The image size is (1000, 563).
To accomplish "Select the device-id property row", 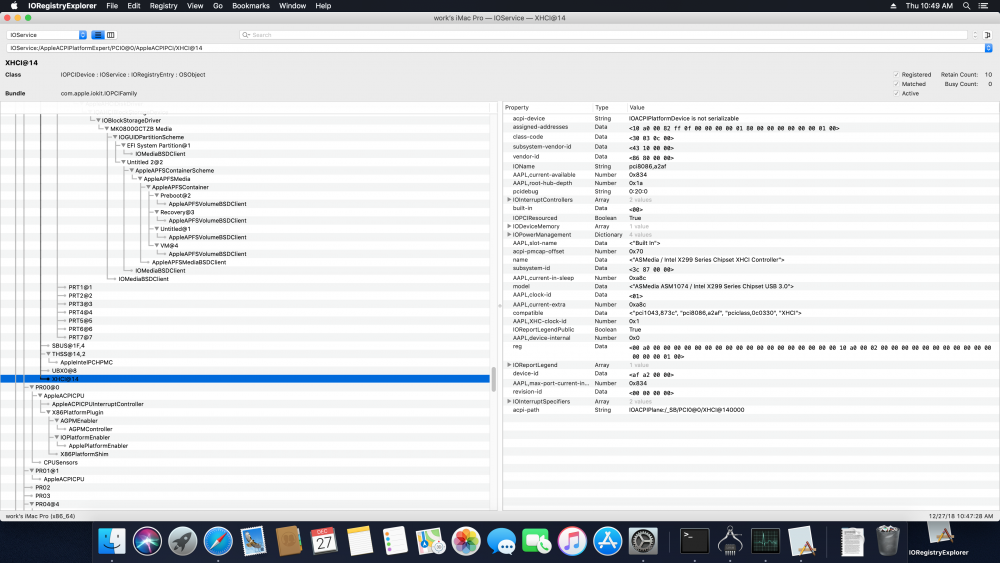I will click(751, 374).
